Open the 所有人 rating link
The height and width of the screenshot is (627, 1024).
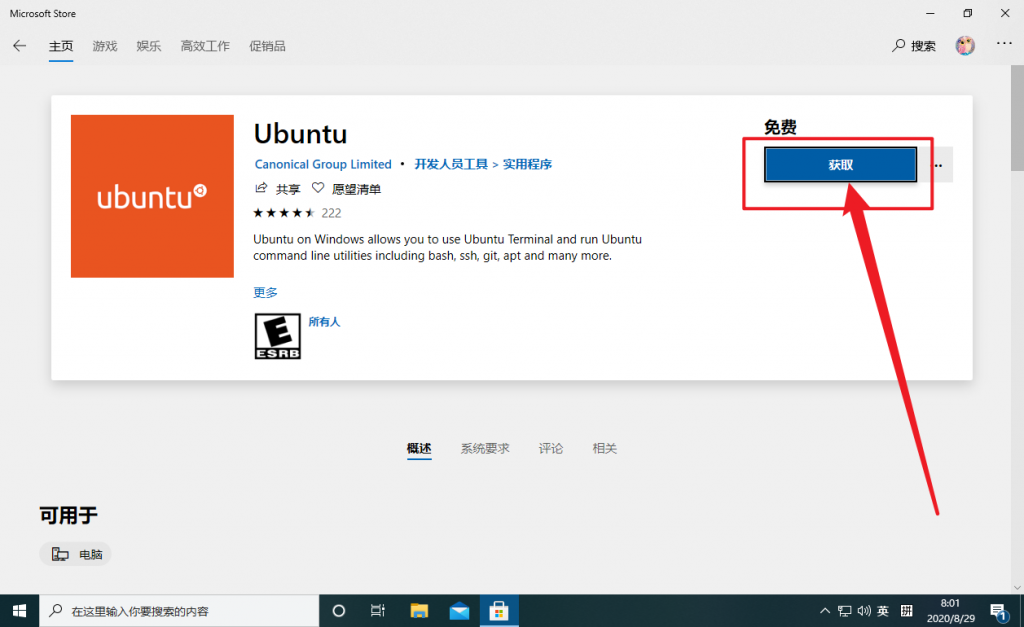[324, 322]
